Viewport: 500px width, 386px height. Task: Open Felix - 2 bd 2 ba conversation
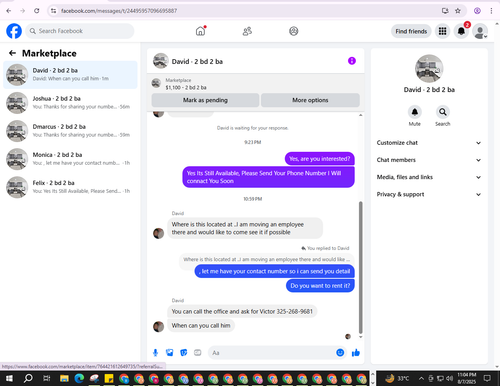click(x=70, y=187)
